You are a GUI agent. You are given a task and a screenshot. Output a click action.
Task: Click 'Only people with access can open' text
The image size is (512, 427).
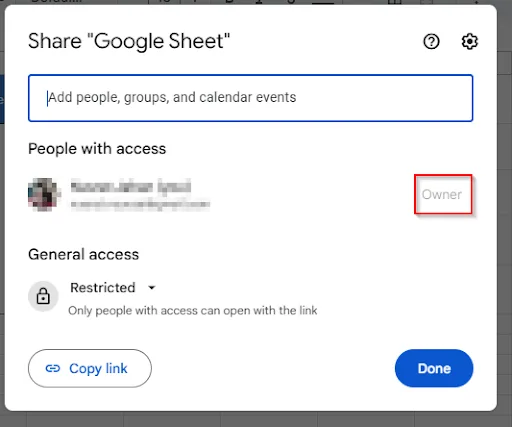pyautogui.click(x=193, y=311)
